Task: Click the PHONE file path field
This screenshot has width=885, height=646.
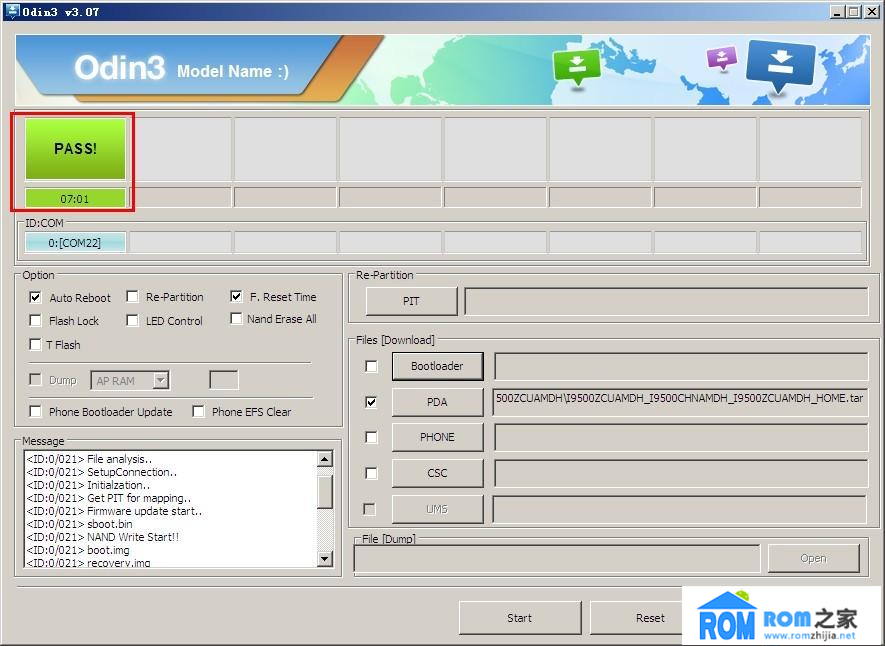Action: (x=681, y=437)
